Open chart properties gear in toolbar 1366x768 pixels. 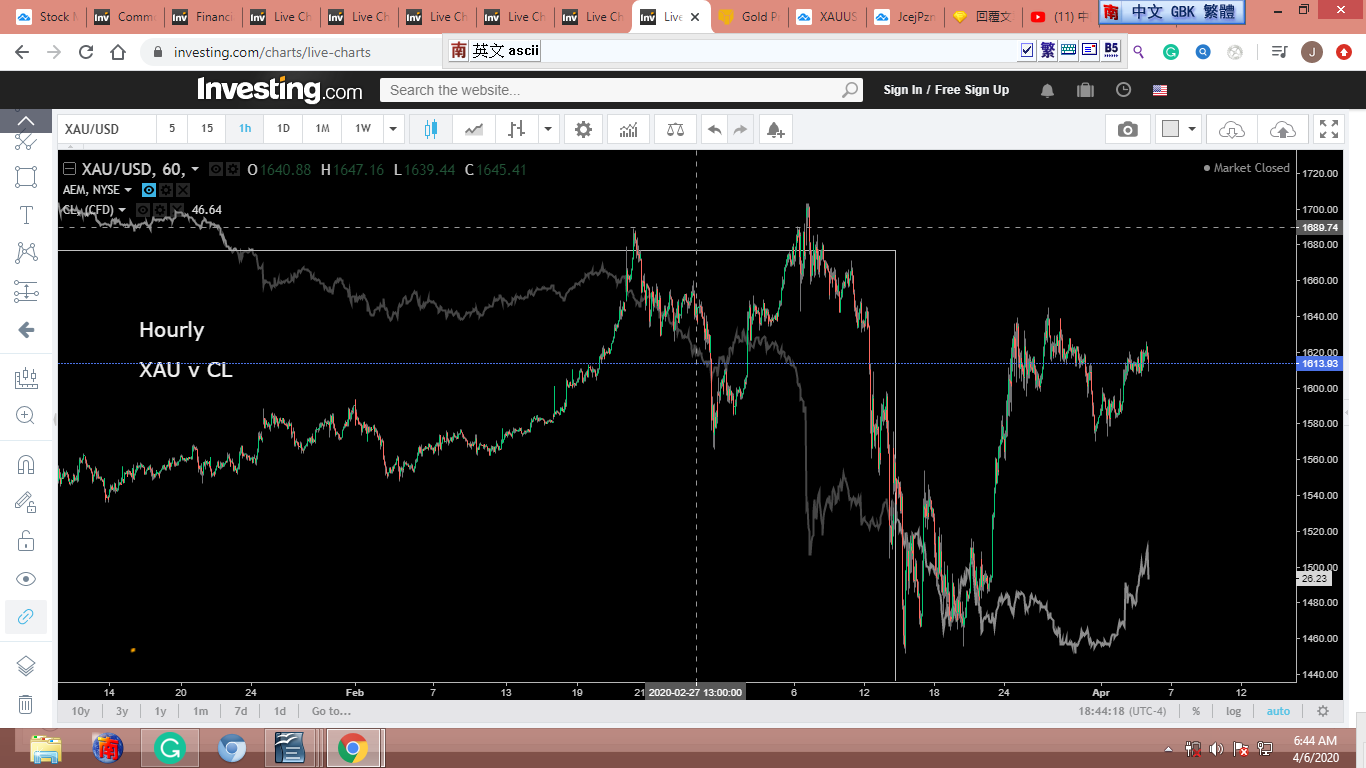pos(583,129)
